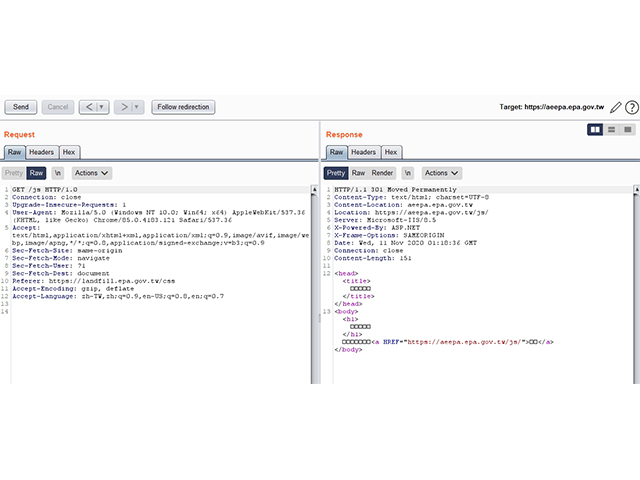640x480 pixels.
Task: Click the Accept-Language header line
Action: click(118, 296)
